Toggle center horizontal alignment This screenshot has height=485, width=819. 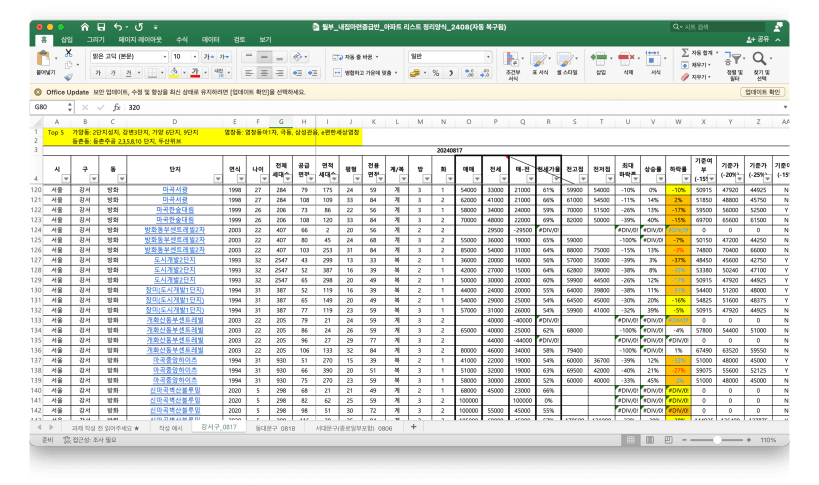tap(264, 73)
